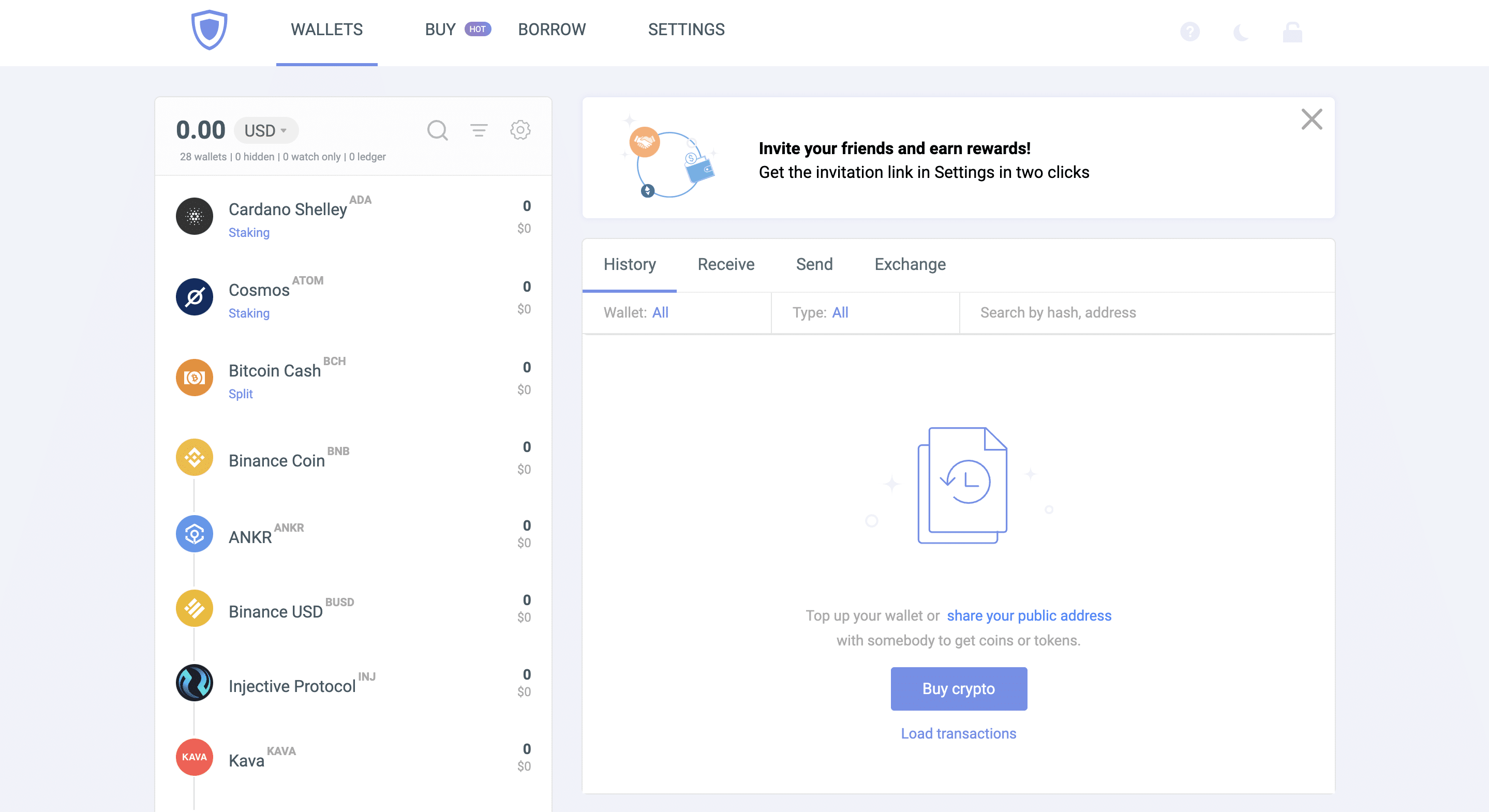
Task: Open wallet search magnifier icon
Action: pos(438,130)
